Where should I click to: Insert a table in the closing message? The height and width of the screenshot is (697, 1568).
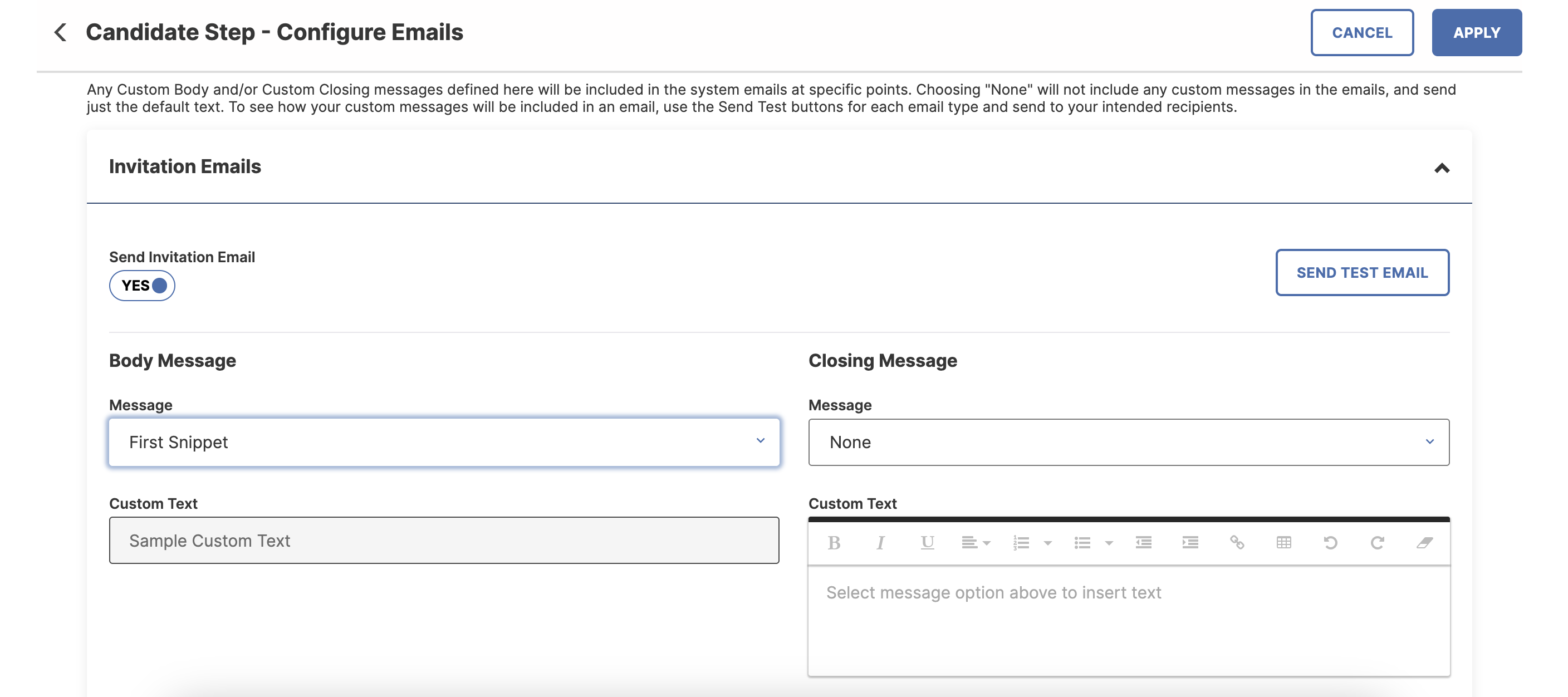point(1283,542)
